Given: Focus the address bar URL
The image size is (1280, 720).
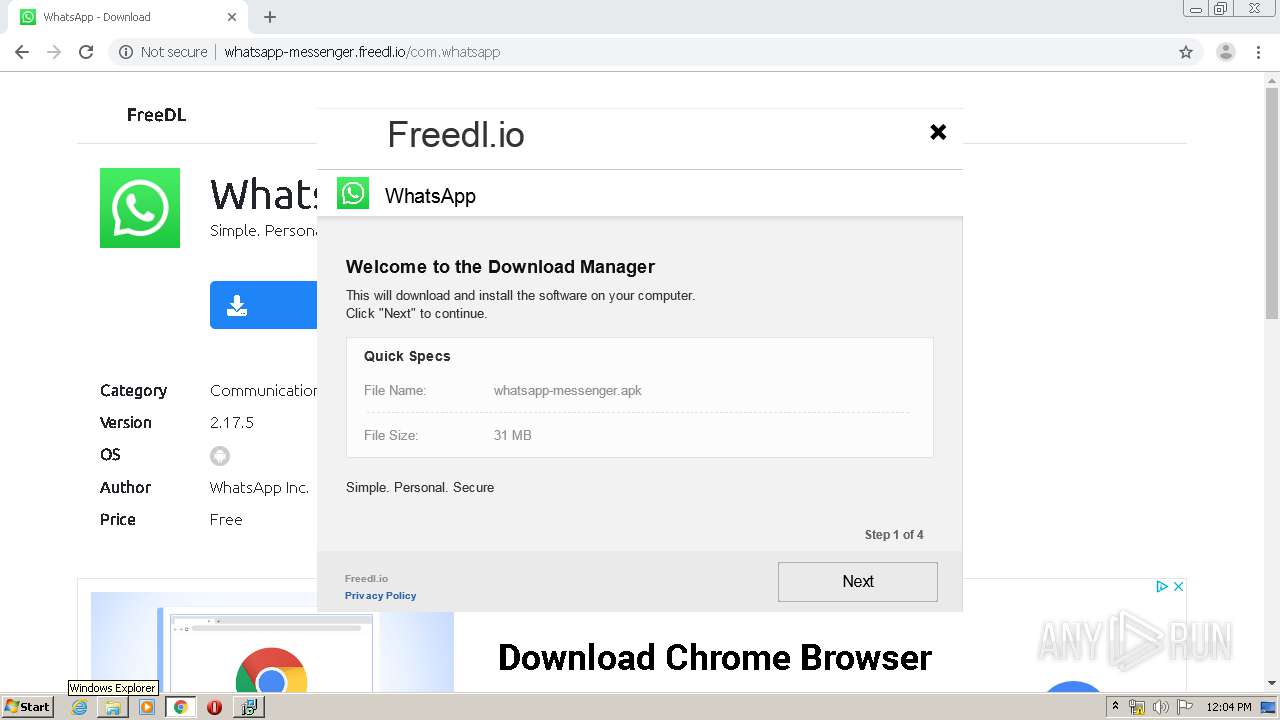Looking at the screenshot, I should point(362,52).
